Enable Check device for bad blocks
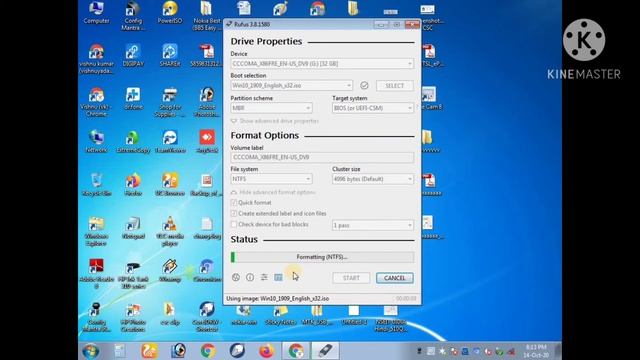Screen dimensions: 640x360 point(233,224)
